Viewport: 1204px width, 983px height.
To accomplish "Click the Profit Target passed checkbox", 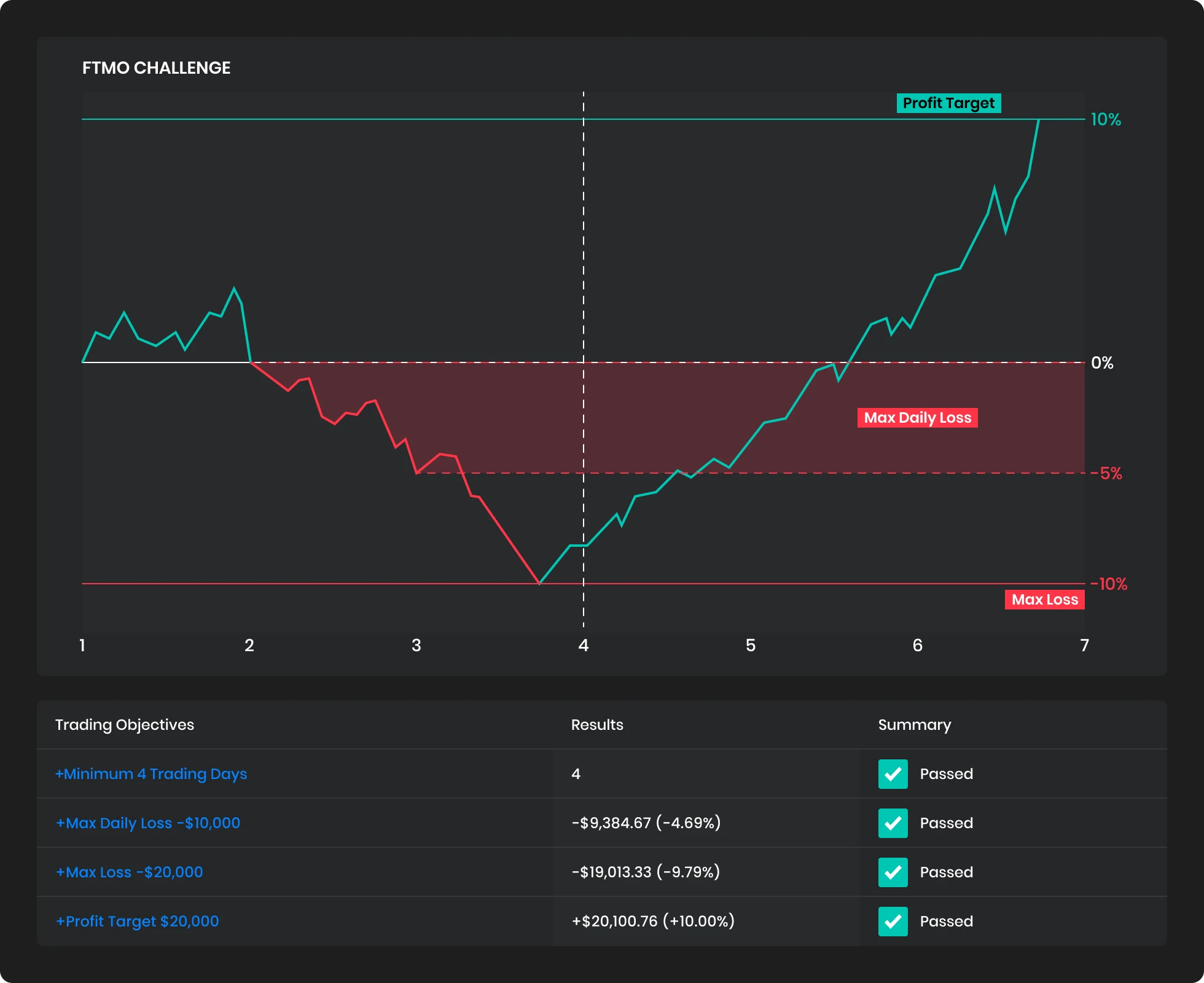I will [893, 922].
